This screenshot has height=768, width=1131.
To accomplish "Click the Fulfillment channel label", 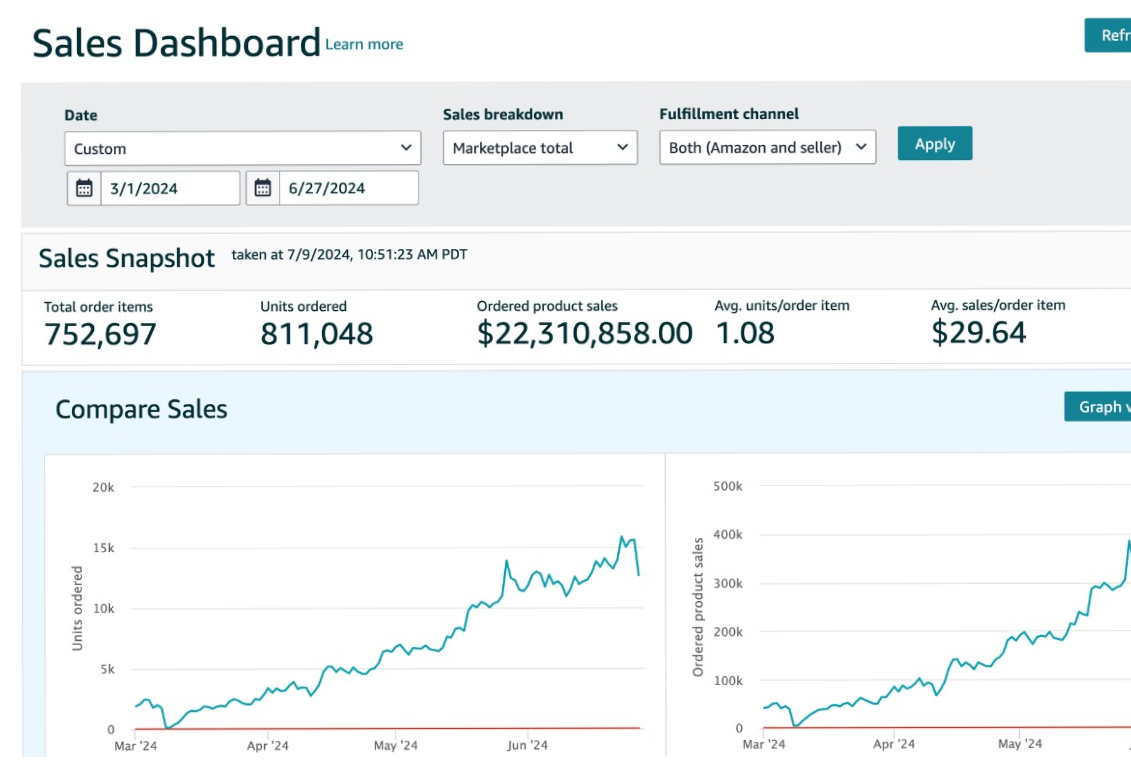I will click(729, 114).
